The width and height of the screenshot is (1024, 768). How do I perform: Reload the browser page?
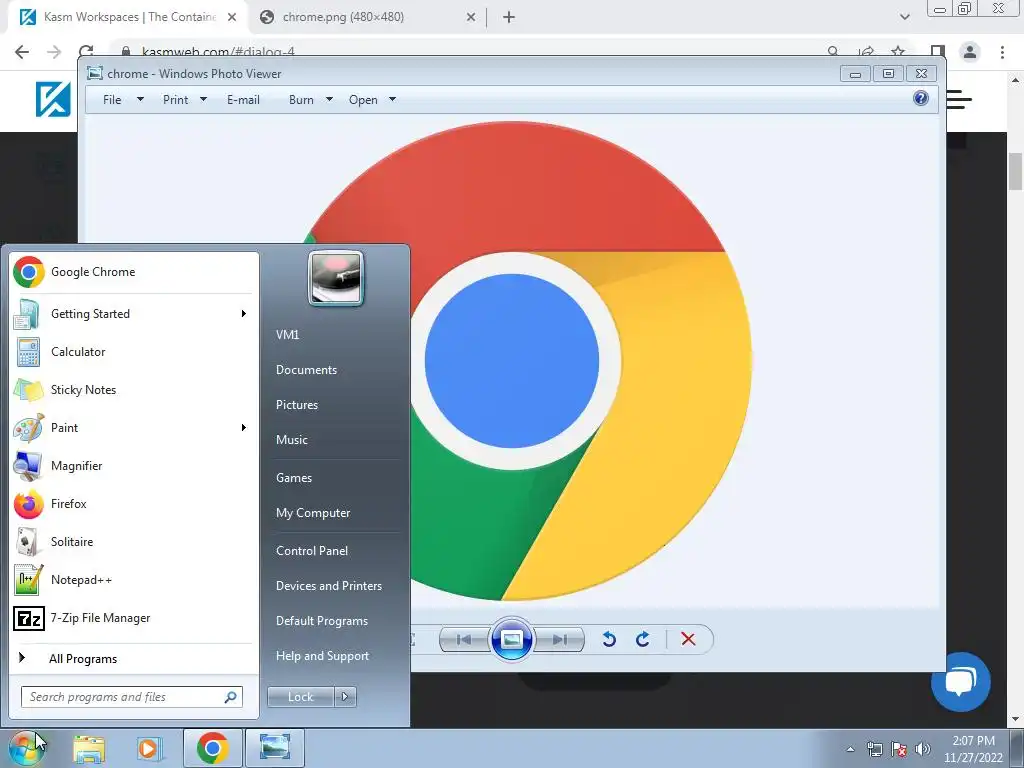pyautogui.click(x=86, y=52)
